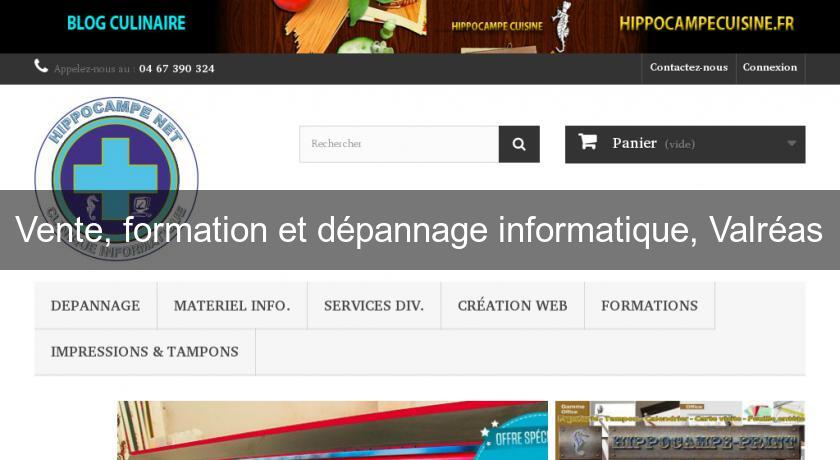Open the Panier (vide) cart
Viewport: 840px width, 460px height.
[685, 144]
